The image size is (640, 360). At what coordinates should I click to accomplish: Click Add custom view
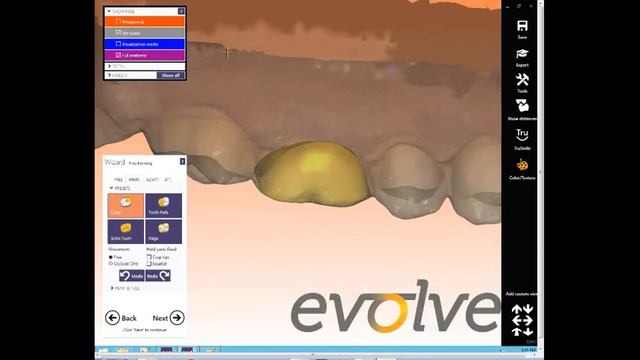pos(522,294)
